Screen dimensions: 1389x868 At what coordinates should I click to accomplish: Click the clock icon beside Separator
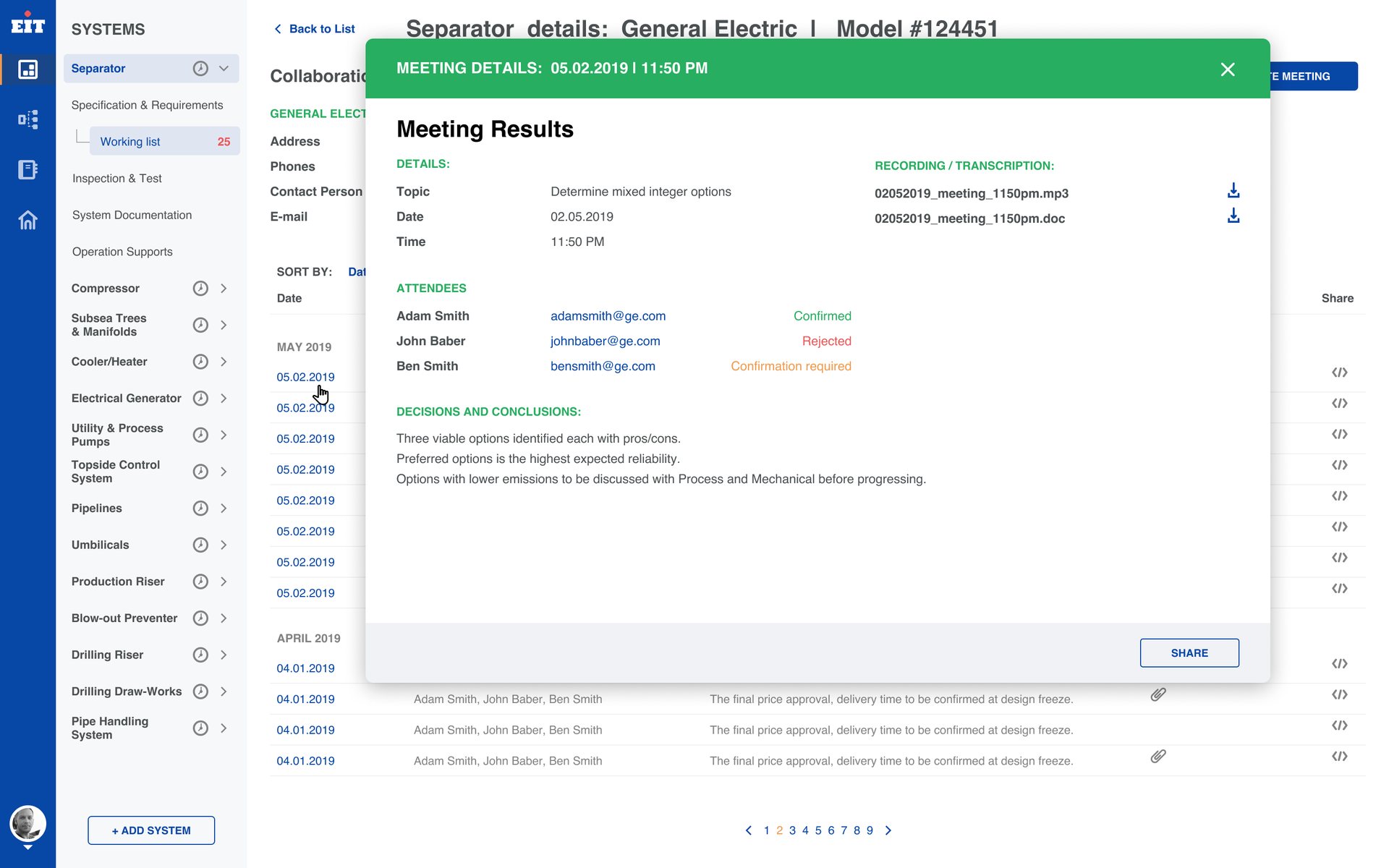(x=200, y=68)
